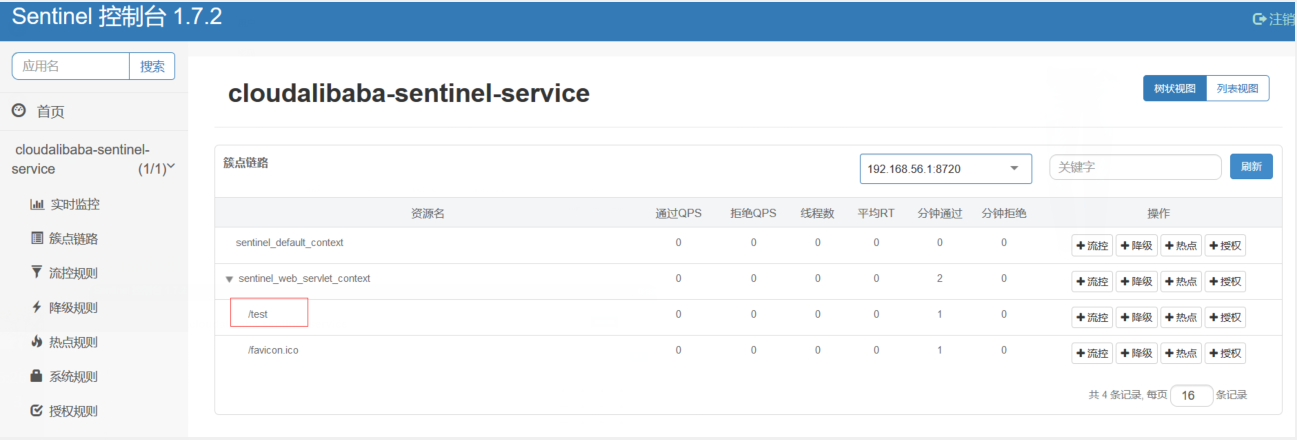Add 降级 rule for sentinel_default_context

1136,245
